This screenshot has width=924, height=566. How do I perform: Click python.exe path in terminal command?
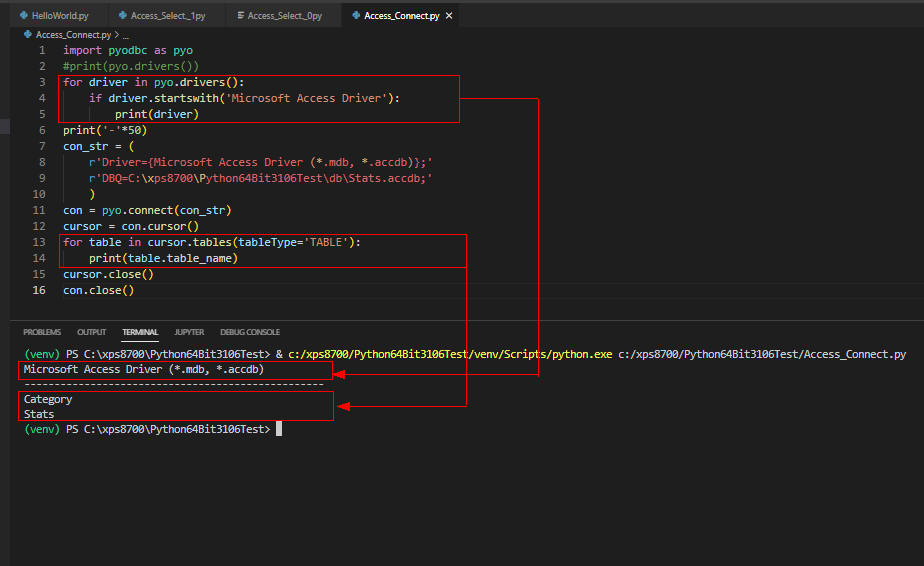point(450,354)
